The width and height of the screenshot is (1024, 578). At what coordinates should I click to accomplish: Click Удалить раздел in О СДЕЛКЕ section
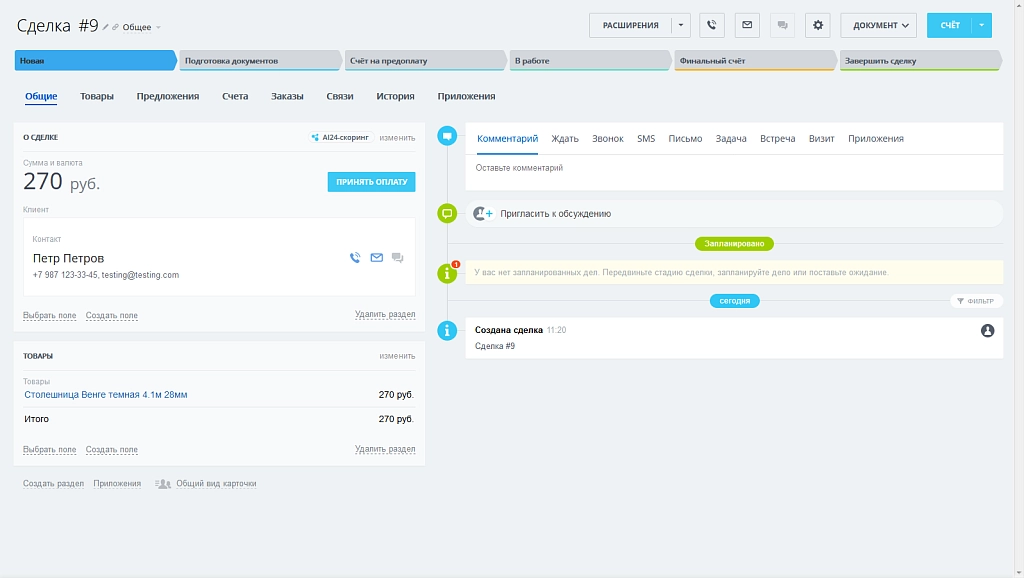pyautogui.click(x=385, y=315)
